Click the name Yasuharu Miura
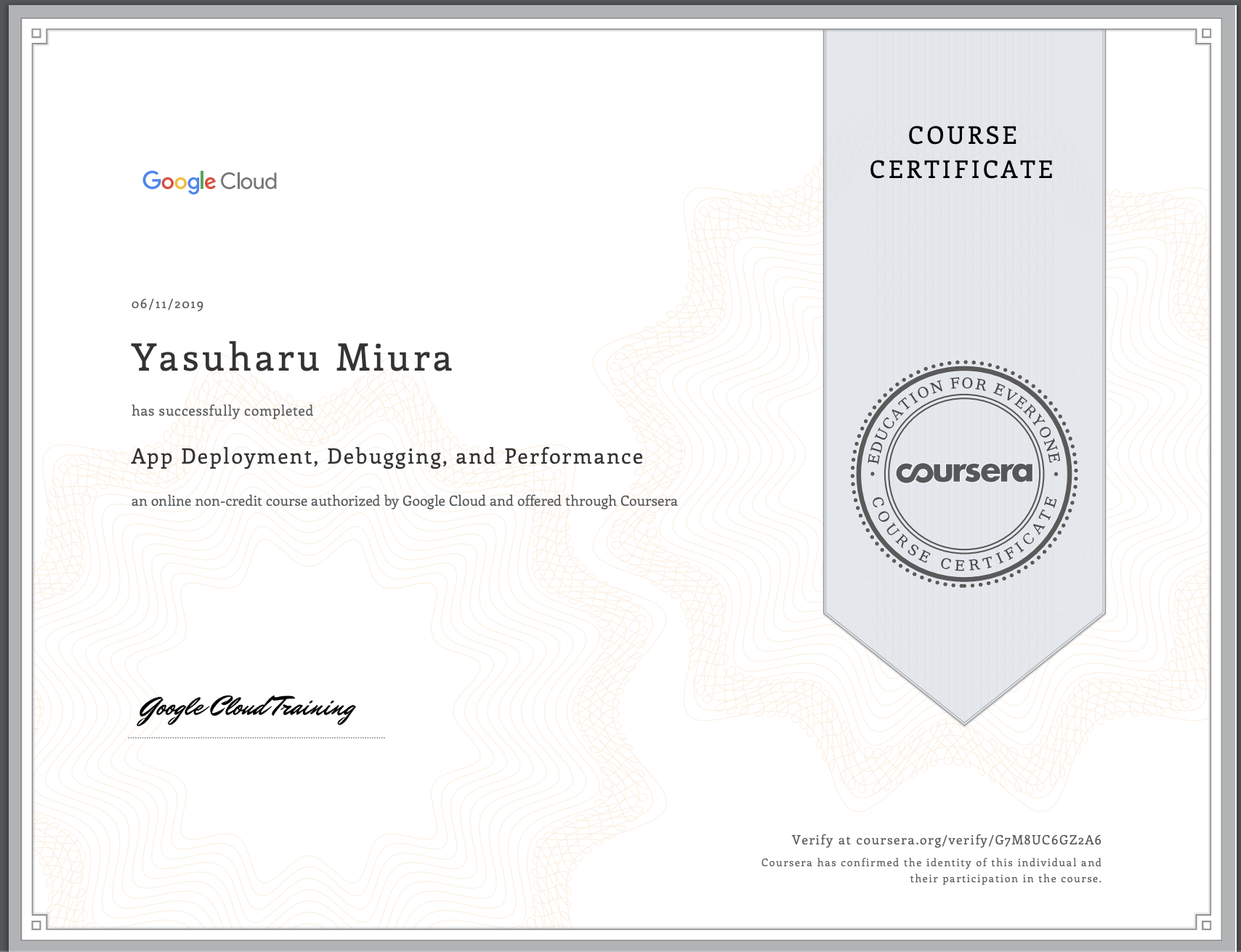Screen dimensions: 1241x952 pos(292,358)
